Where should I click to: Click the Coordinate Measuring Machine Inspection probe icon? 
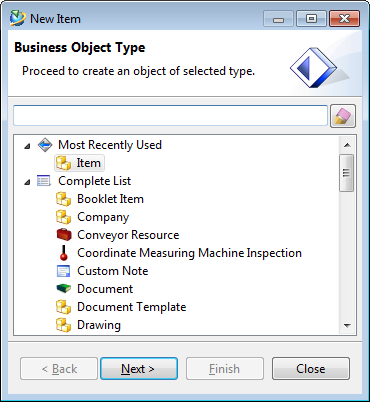click(64, 253)
